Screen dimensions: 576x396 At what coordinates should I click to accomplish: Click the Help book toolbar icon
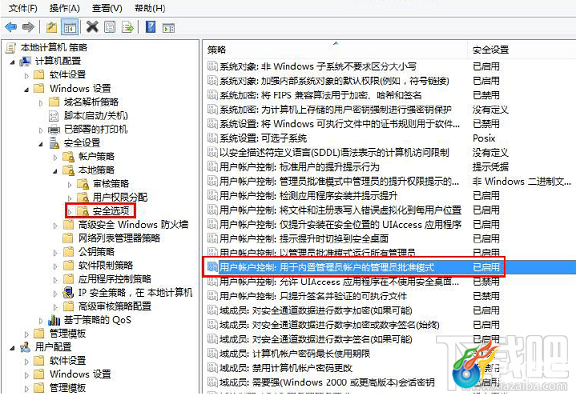point(151,27)
